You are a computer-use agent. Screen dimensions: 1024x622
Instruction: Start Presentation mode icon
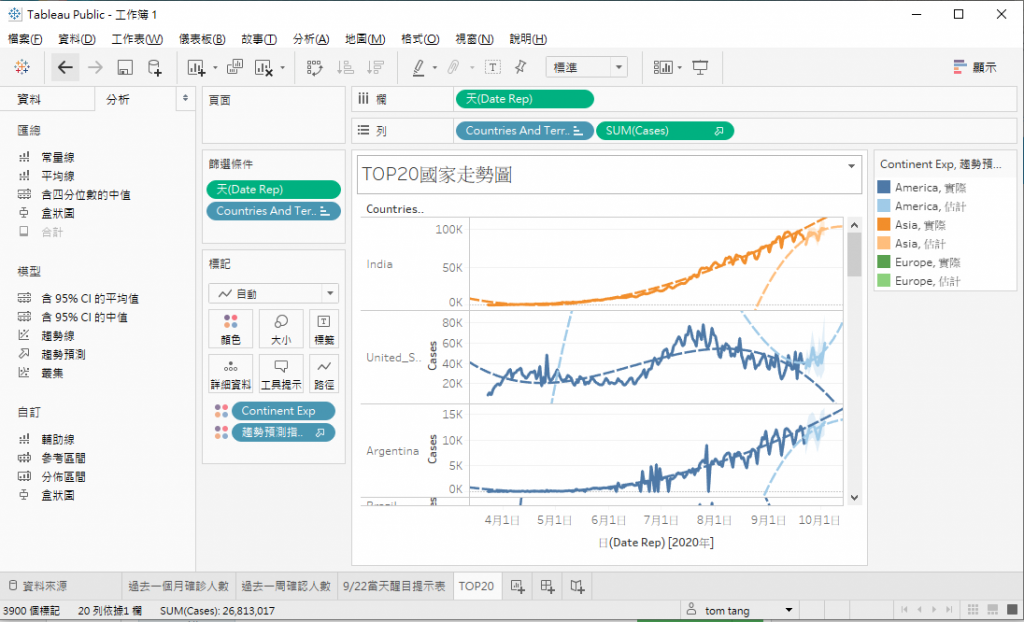(701, 67)
